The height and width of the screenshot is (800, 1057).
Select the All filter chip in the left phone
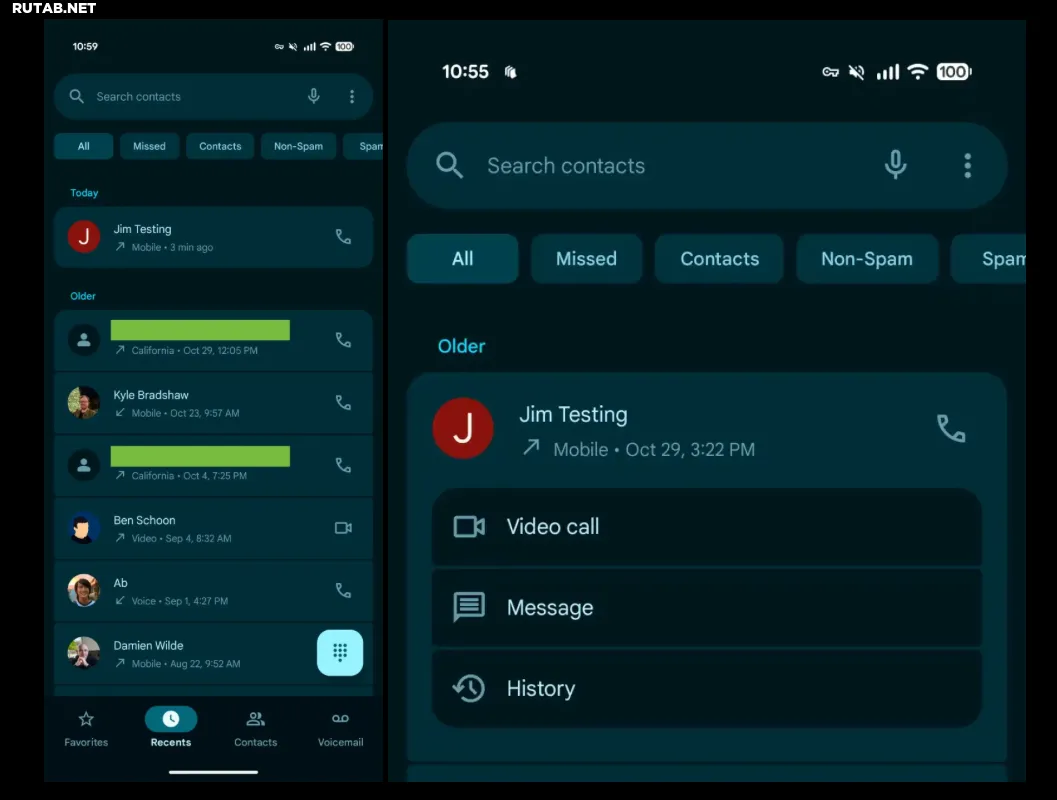(84, 146)
